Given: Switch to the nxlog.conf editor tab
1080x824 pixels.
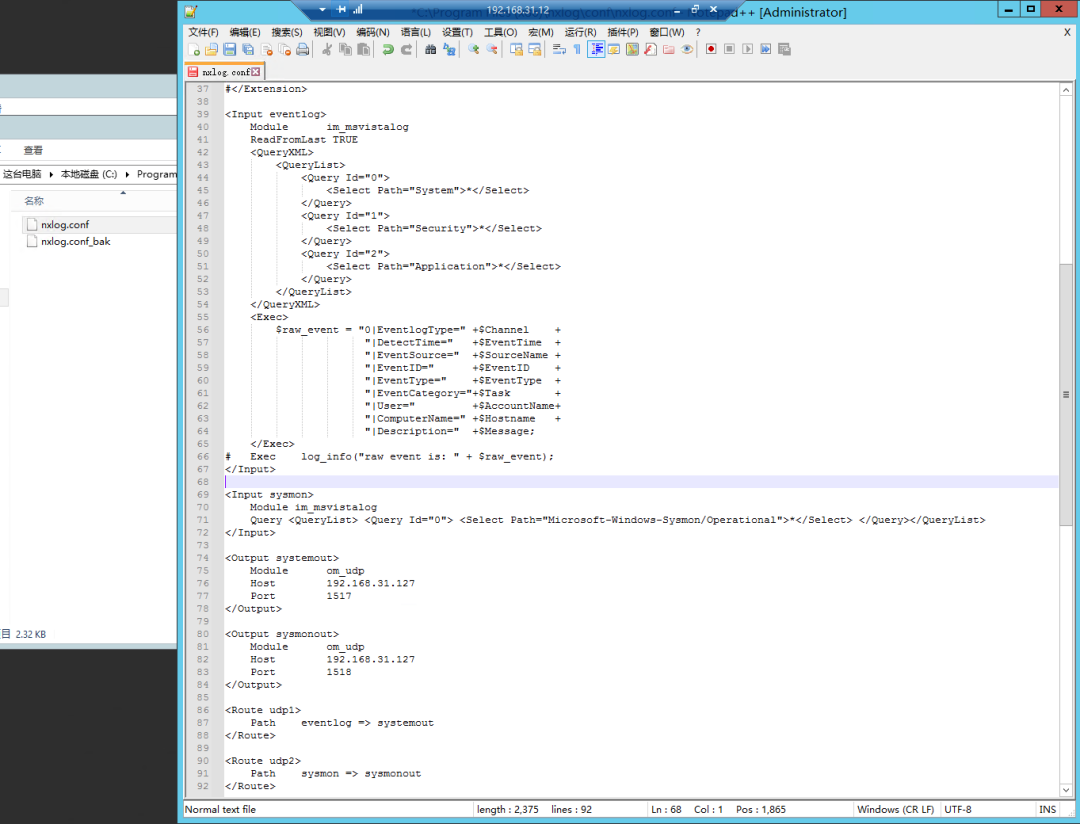Looking at the screenshot, I should pos(225,72).
